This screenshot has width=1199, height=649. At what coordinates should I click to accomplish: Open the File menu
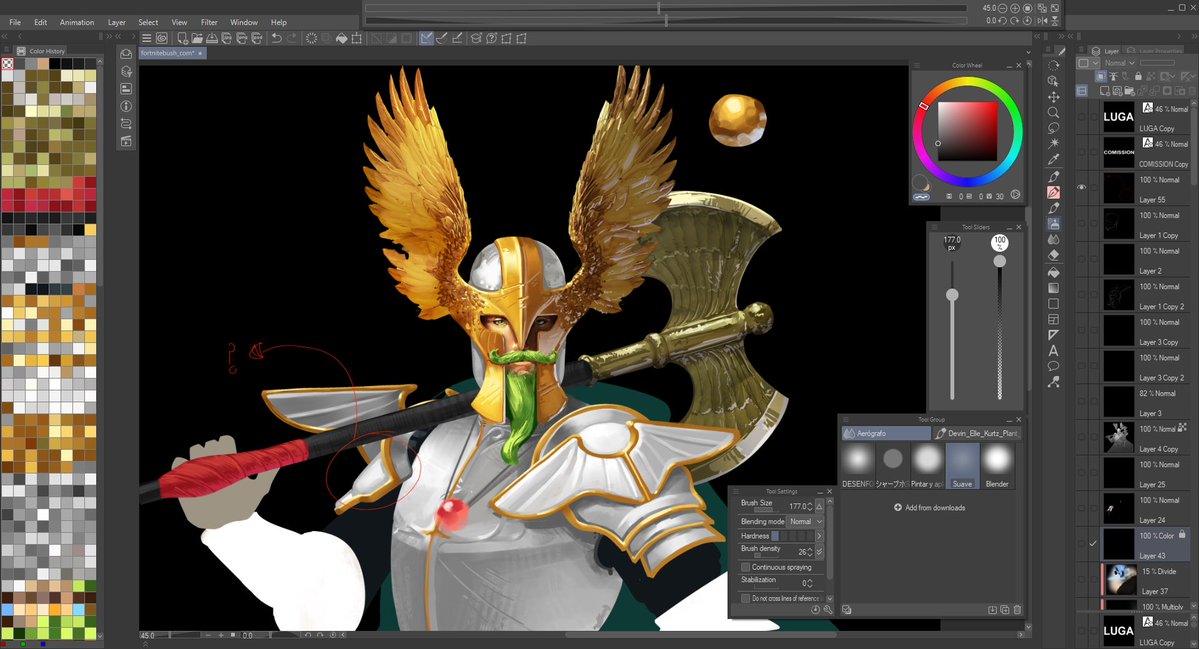pyautogui.click(x=15, y=22)
